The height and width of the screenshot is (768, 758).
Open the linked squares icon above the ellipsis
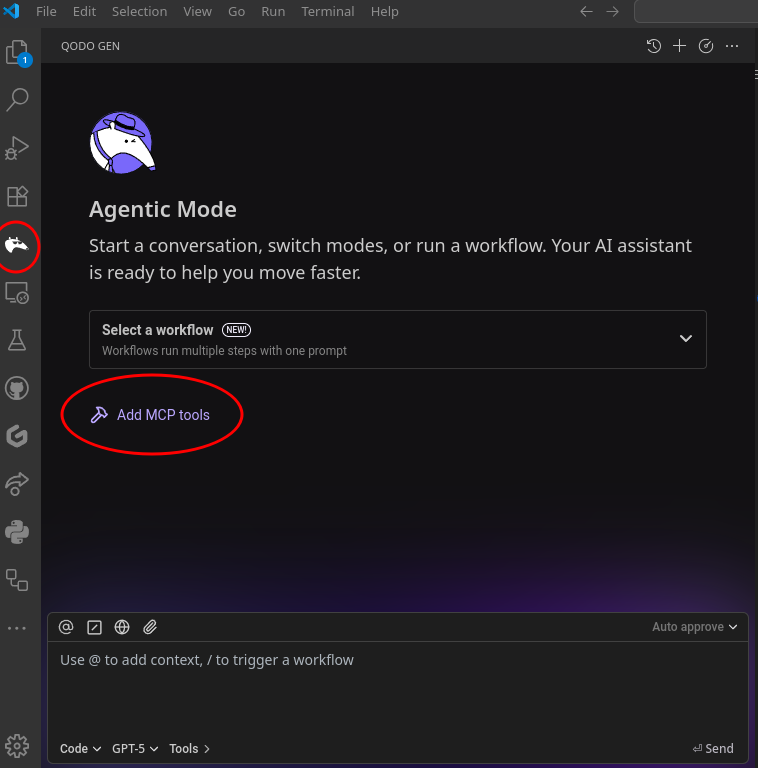[x=17, y=580]
